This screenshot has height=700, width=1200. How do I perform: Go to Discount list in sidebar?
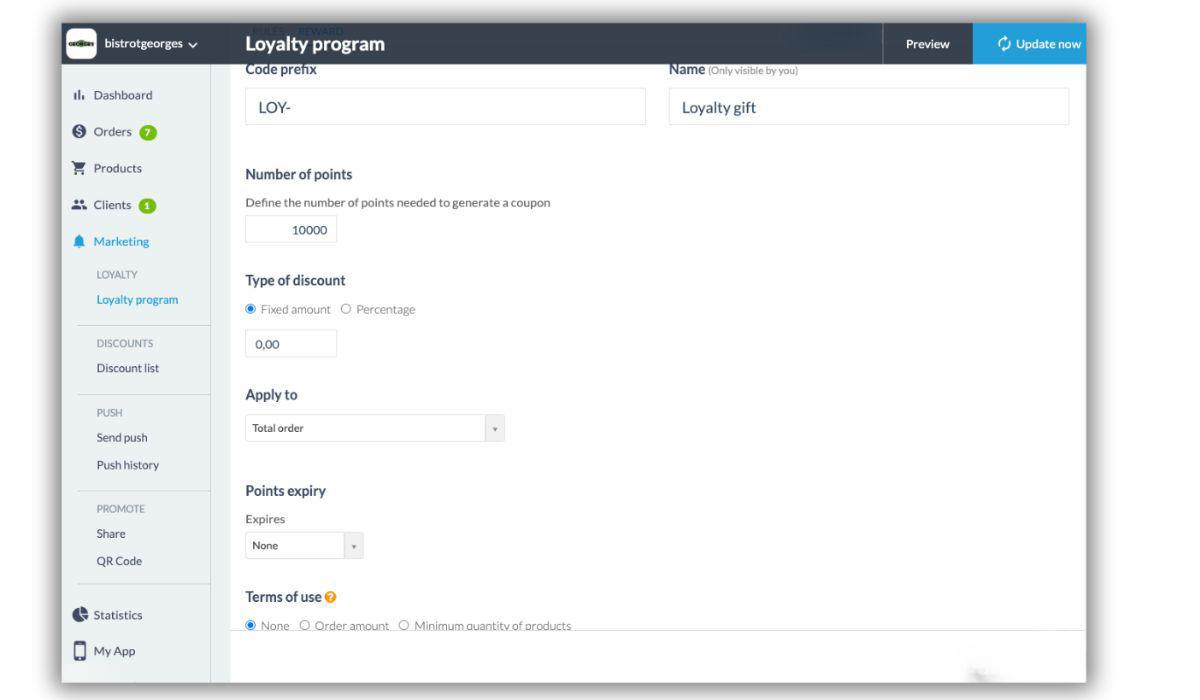click(x=127, y=368)
